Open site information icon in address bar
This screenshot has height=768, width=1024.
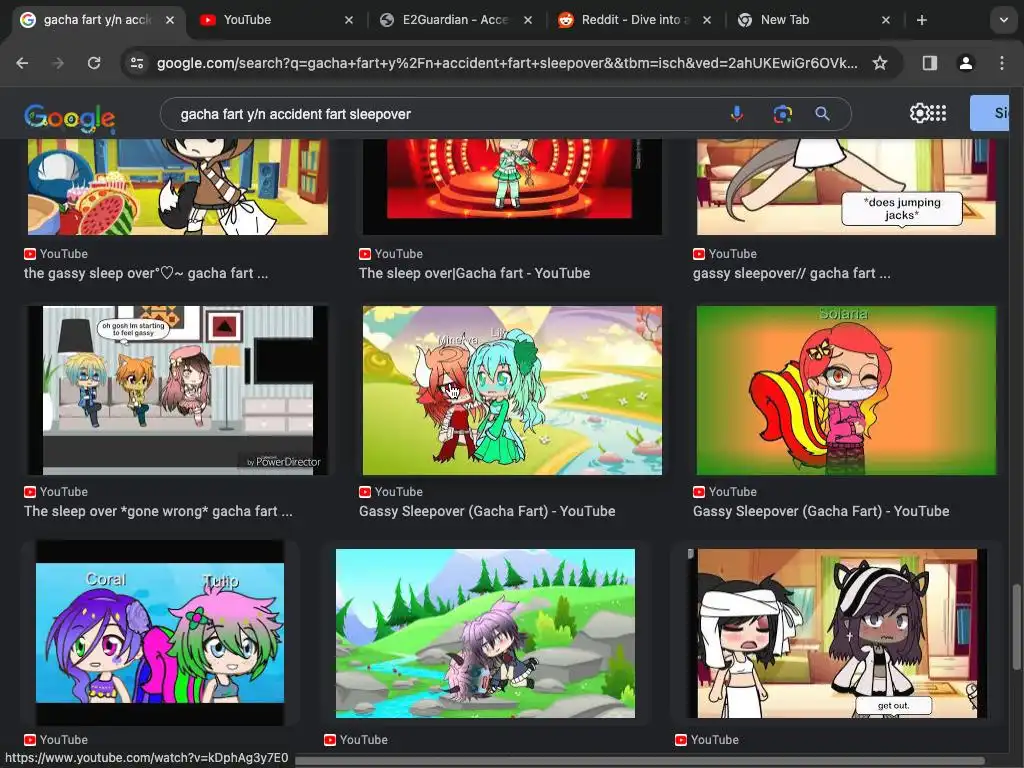(x=137, y=63)
